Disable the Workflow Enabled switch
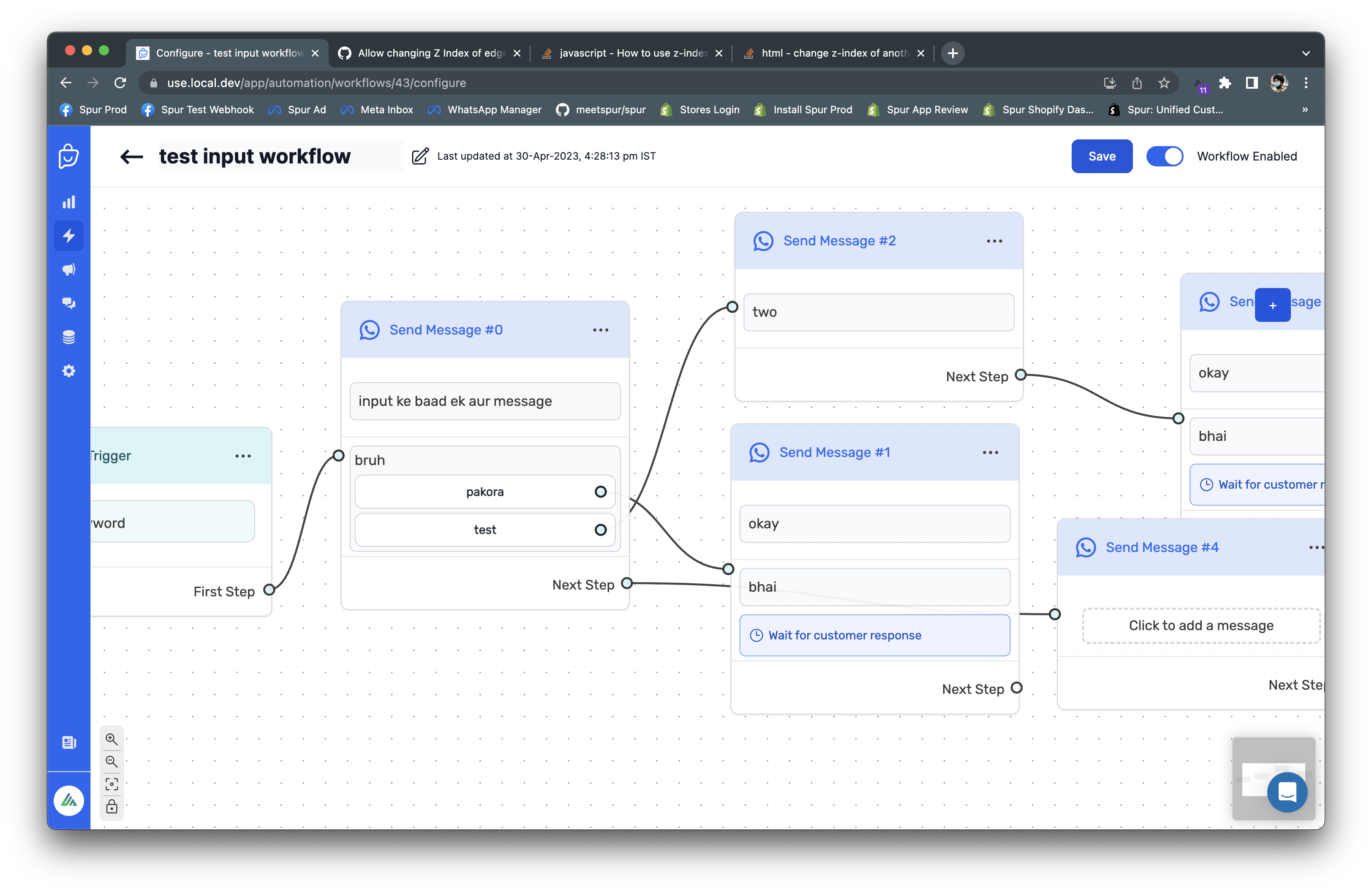Image resolution: width=1372 pixels, height=892 pixels. point(1165,156)
